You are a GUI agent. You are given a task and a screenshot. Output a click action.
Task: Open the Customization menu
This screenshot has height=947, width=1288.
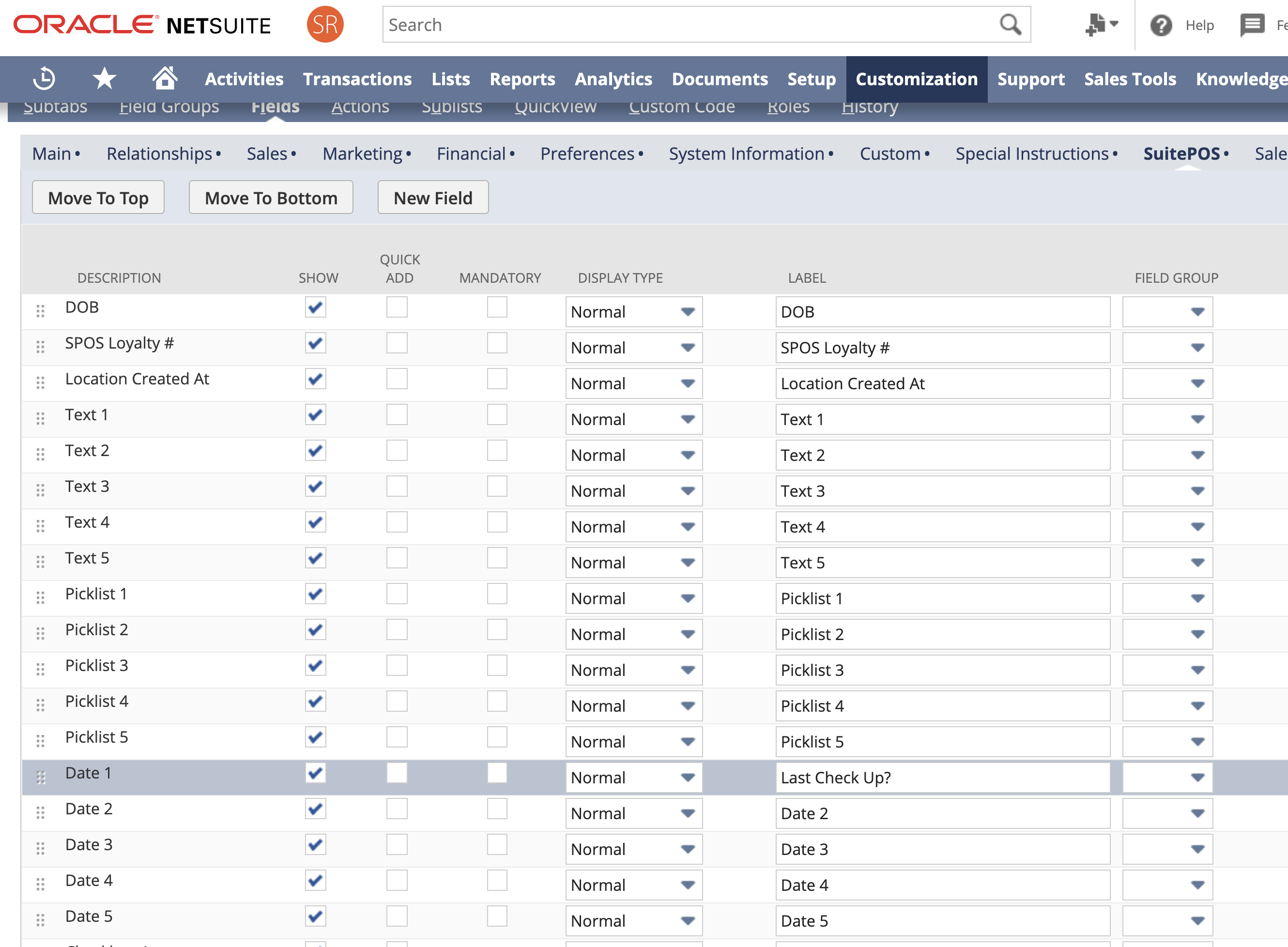click(x=916, y=79)
